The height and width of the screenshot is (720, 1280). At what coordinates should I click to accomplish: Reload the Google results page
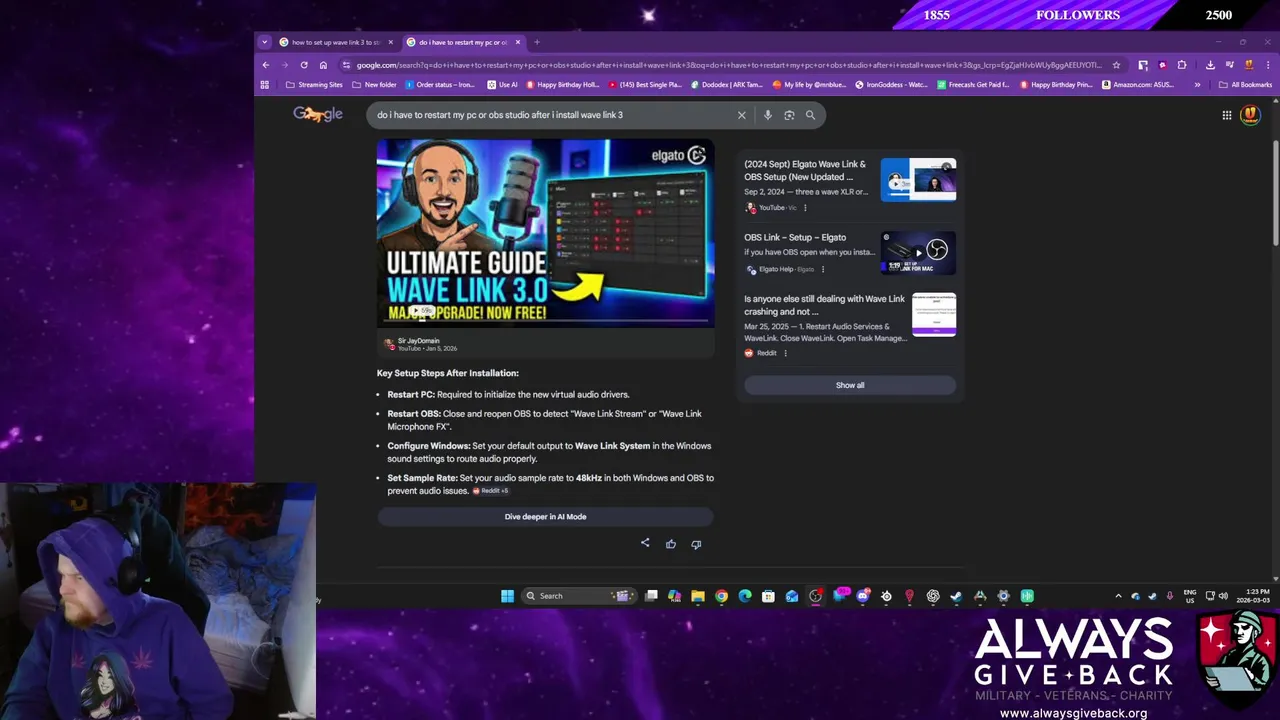point(304,65)
